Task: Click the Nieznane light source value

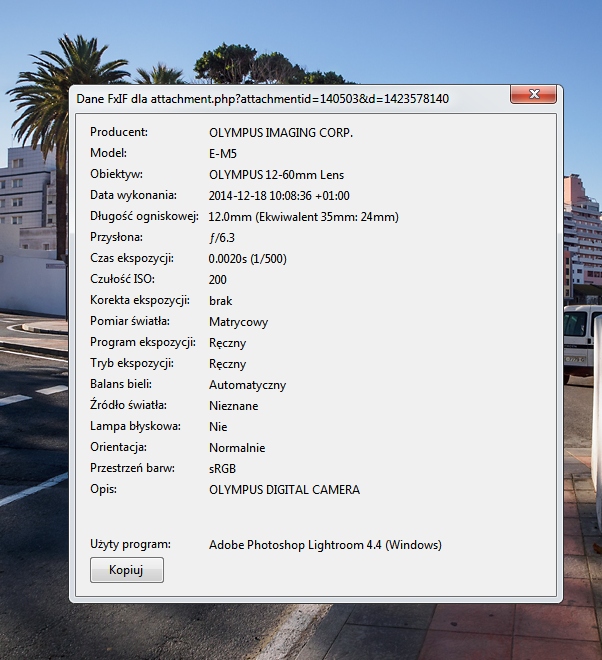Action: click(x=233, y=406)
